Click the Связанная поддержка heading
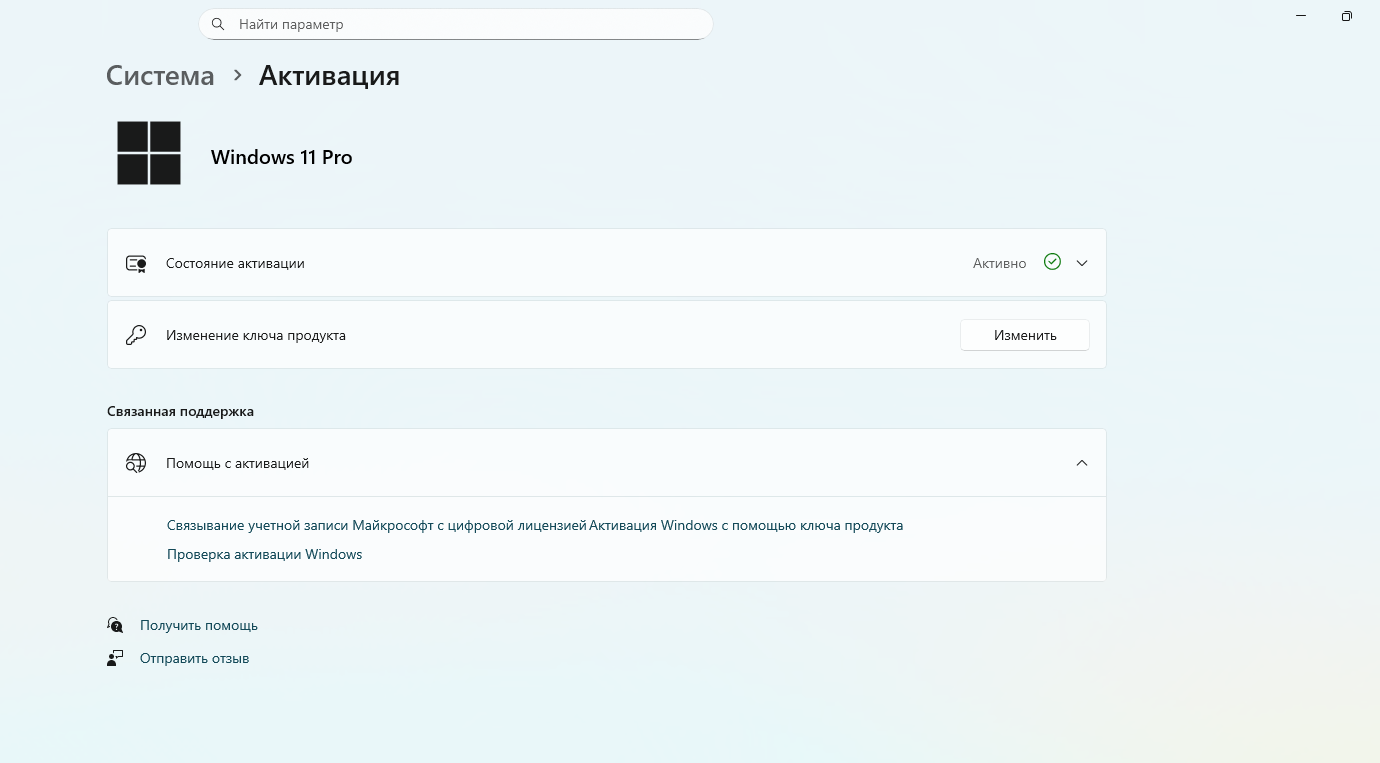 [x=180, y=411]
